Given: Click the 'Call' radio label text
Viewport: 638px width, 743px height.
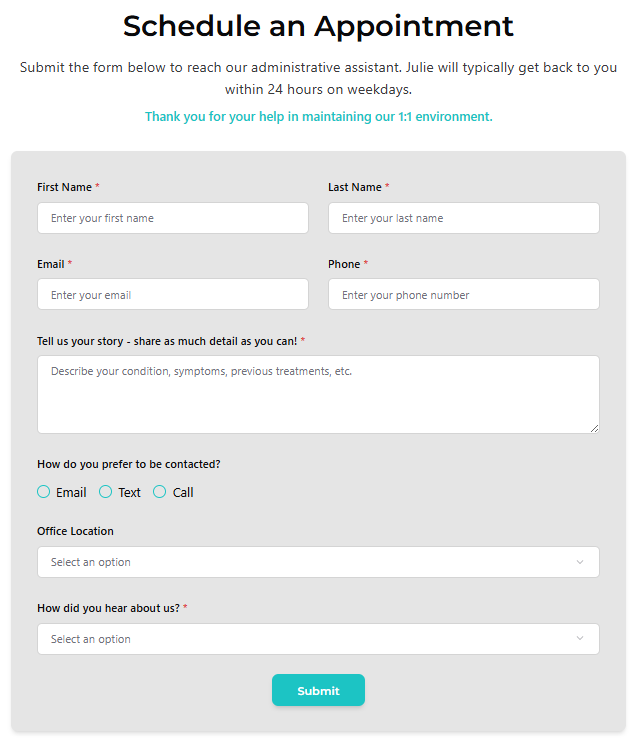Looking at the screenshot, I should coord(183,493).
